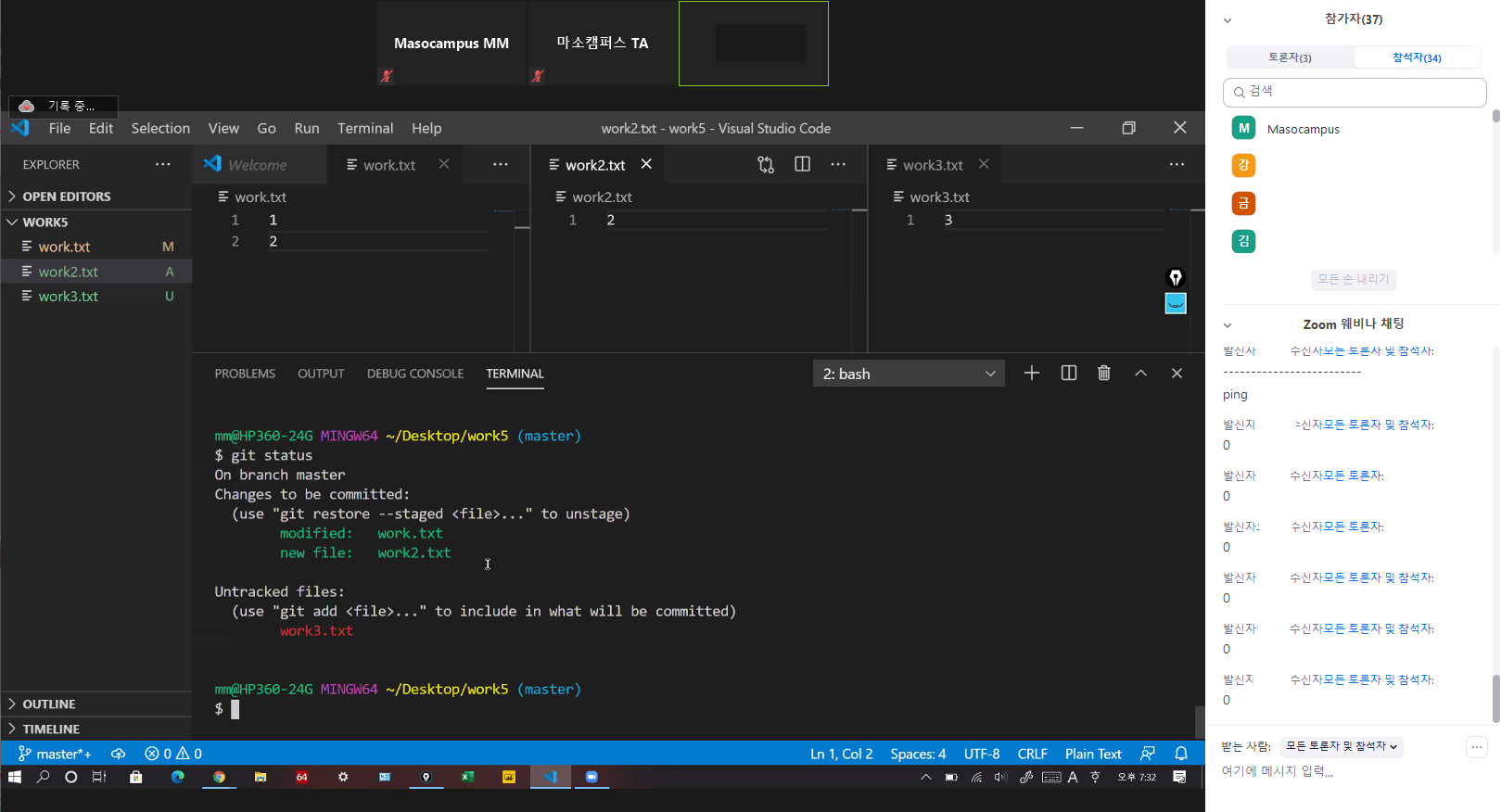Viewport: 1501px width, 812px height.
Task: Collapse the WORK5 folder section
Action: click(x=45, y=222)
